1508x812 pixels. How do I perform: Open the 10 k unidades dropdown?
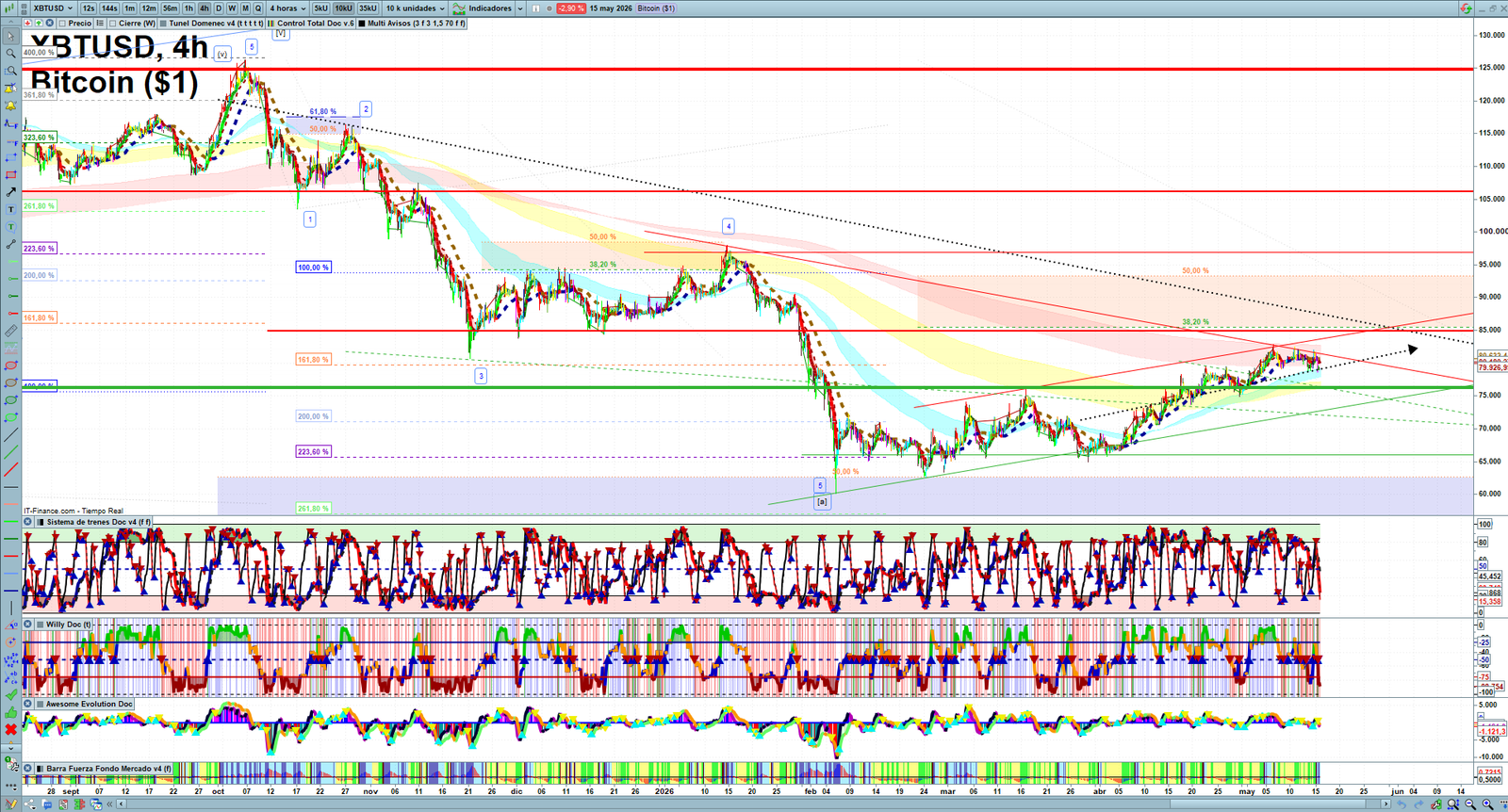tap(415, 8)
